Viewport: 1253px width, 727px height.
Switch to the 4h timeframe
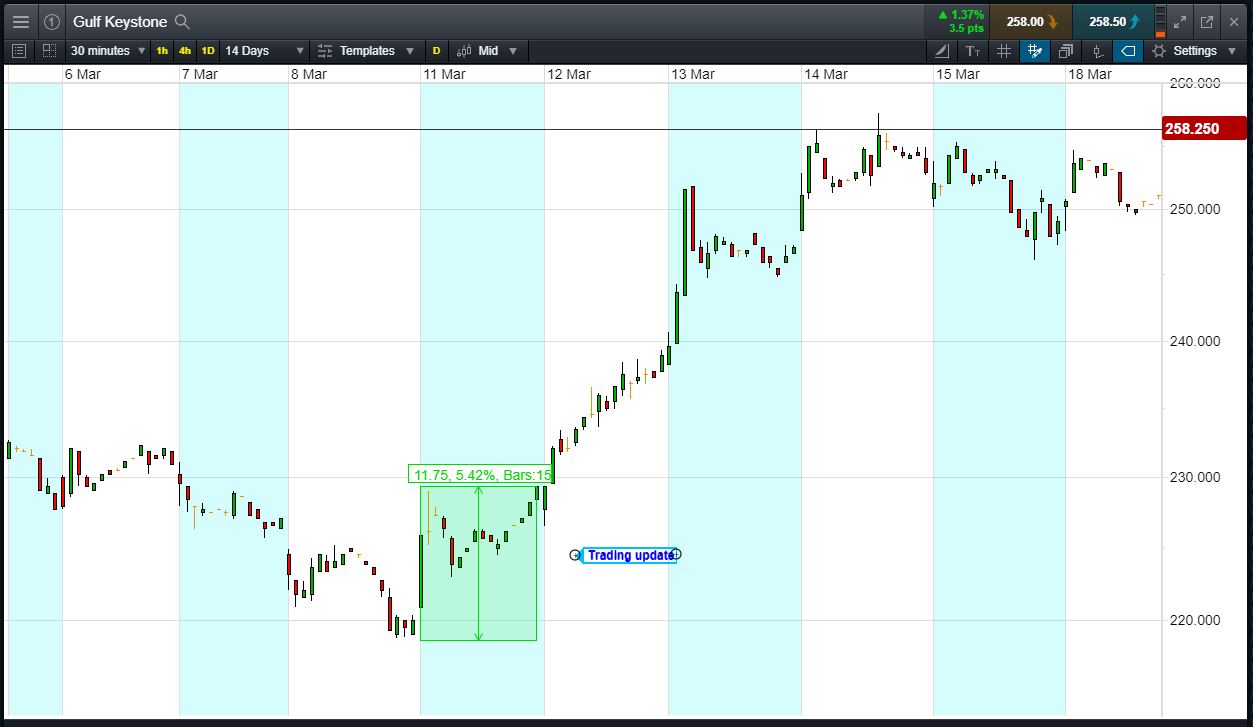(x=185, y=51)
